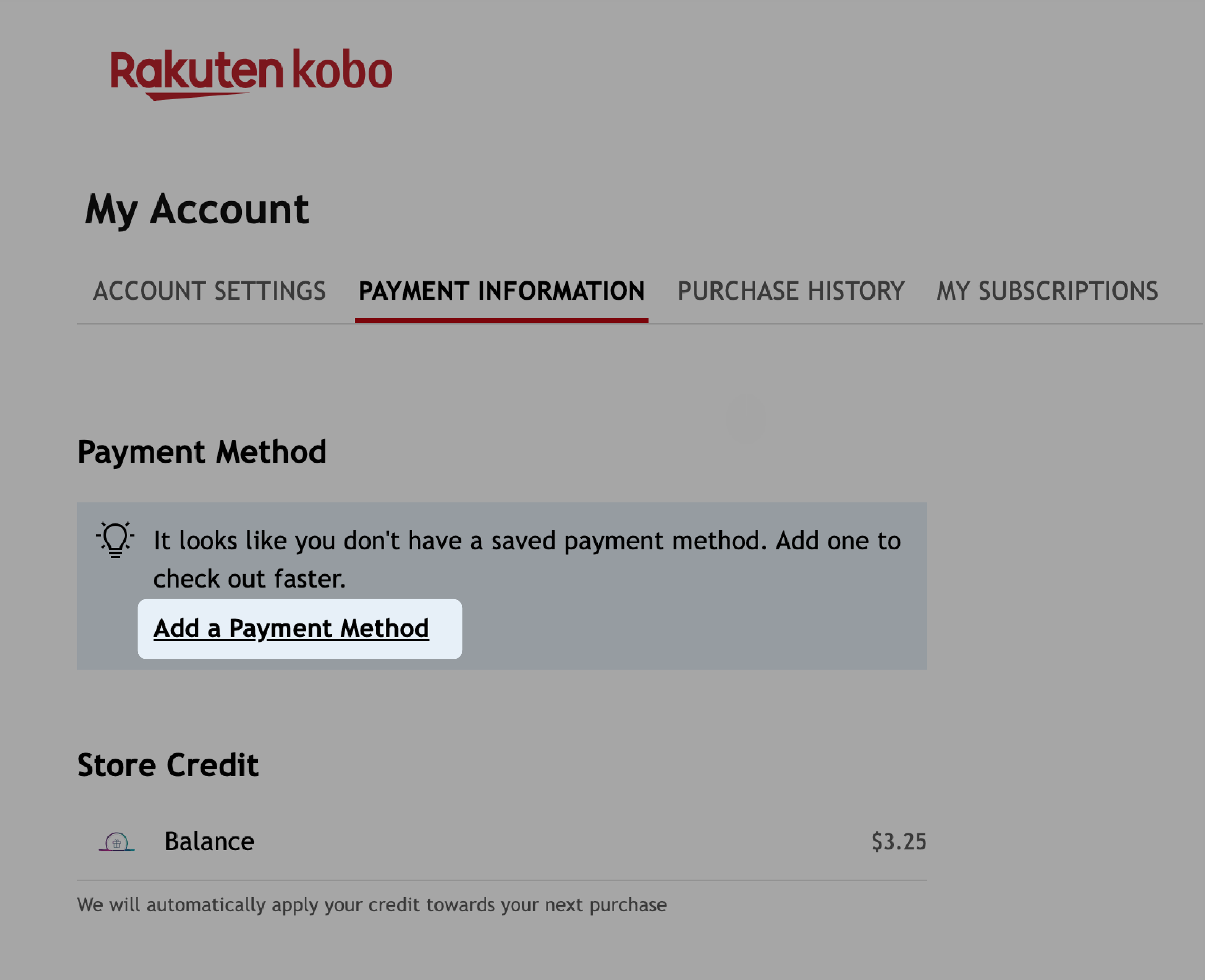Open the Account Settings tab
The image size is (1205, 980).
tap(210, 291)
